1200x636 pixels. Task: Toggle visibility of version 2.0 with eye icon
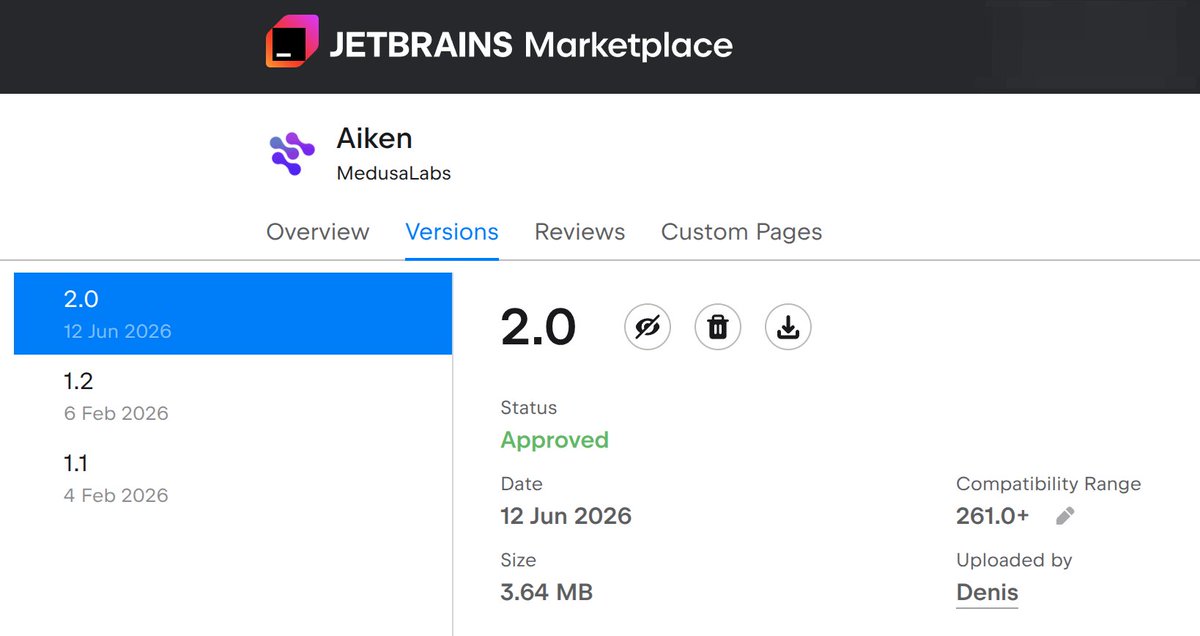[x=648, y=327]
